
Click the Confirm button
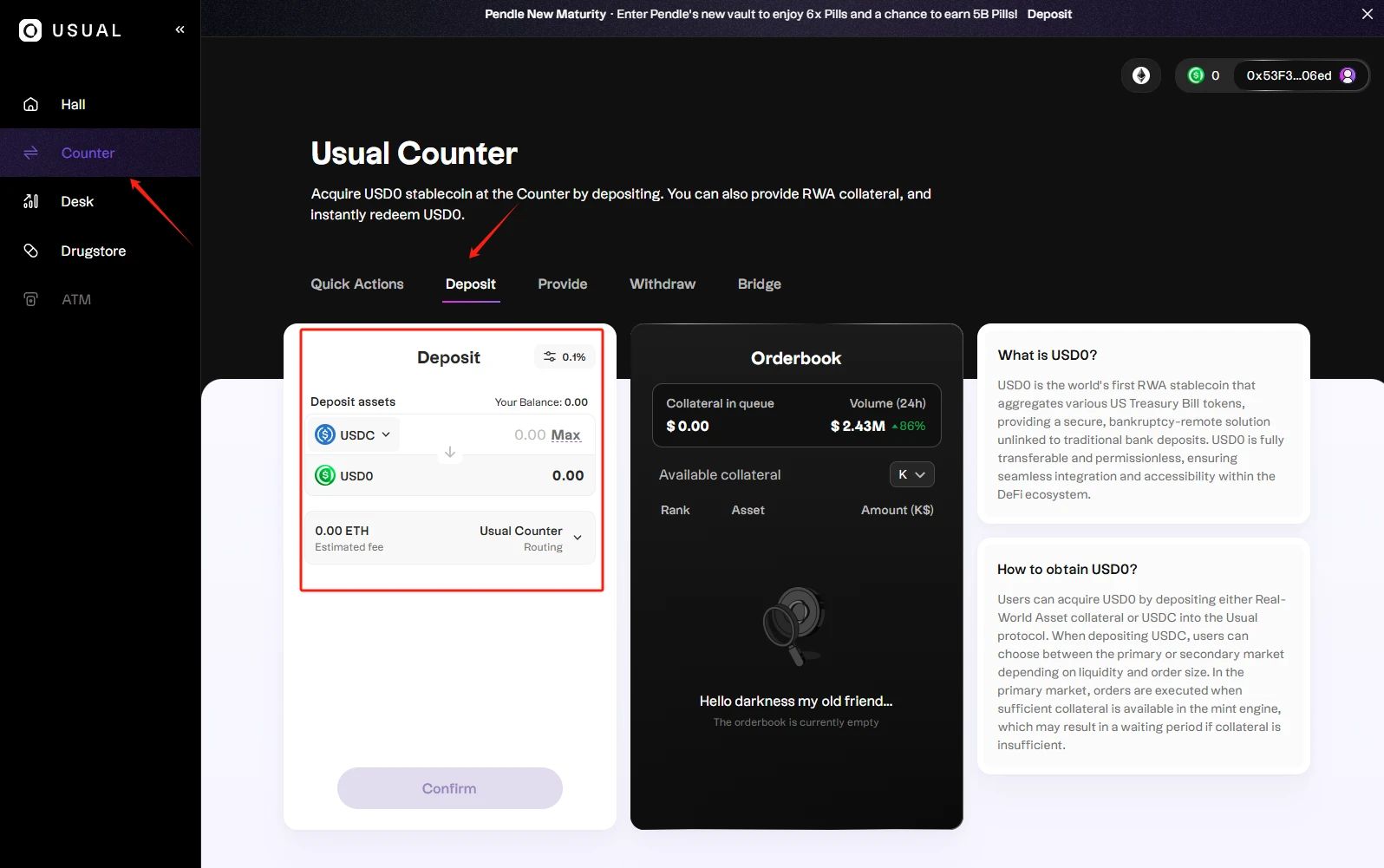(x=449, y=788)
